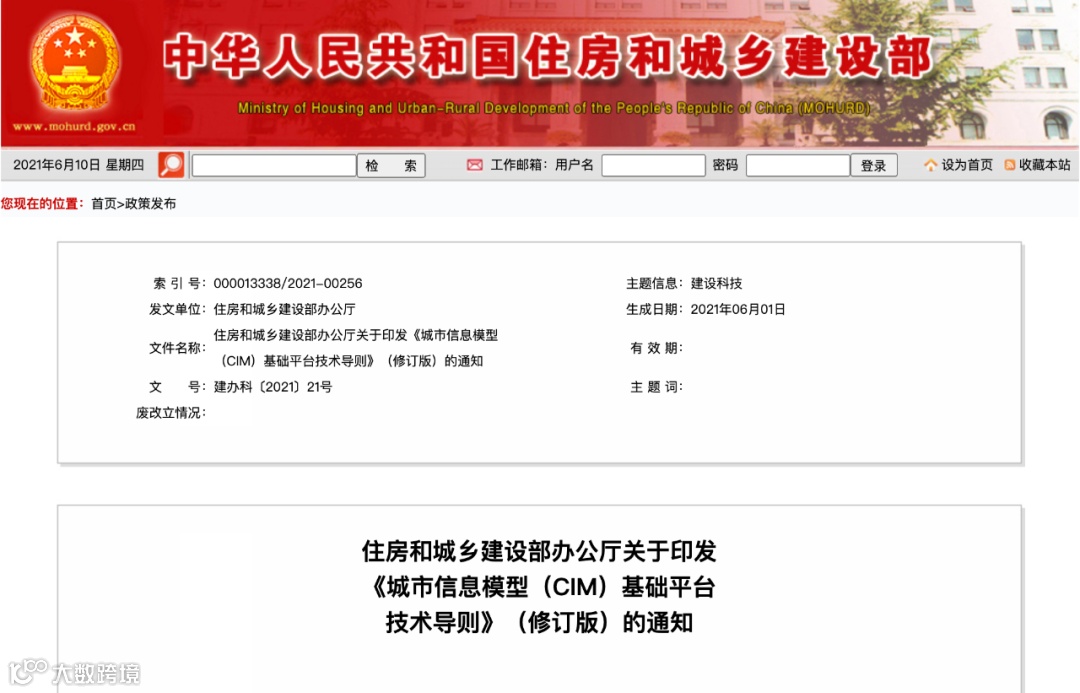
Task: Click the bookmark icon beside 收藏本站
Action: click(1010, 165)
